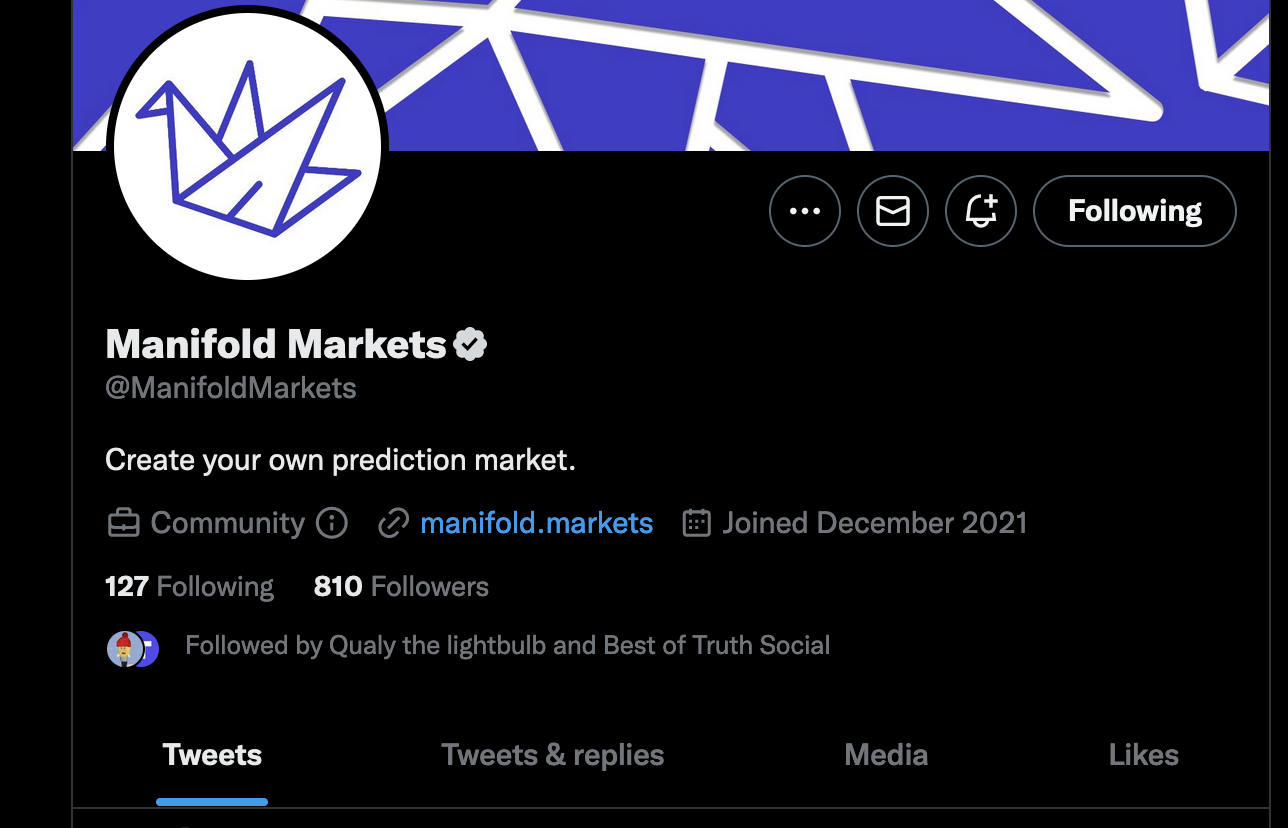1288x828 pixels.
Task: Click the briefcase Community category icon
Action: 123,523
